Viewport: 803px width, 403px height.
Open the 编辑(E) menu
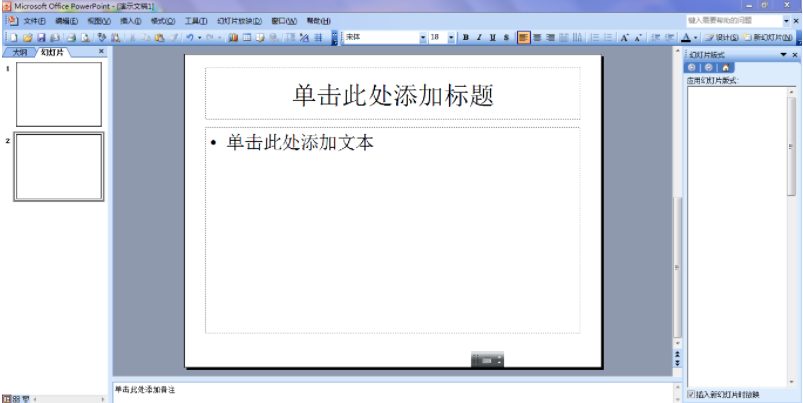coord(67,21)
